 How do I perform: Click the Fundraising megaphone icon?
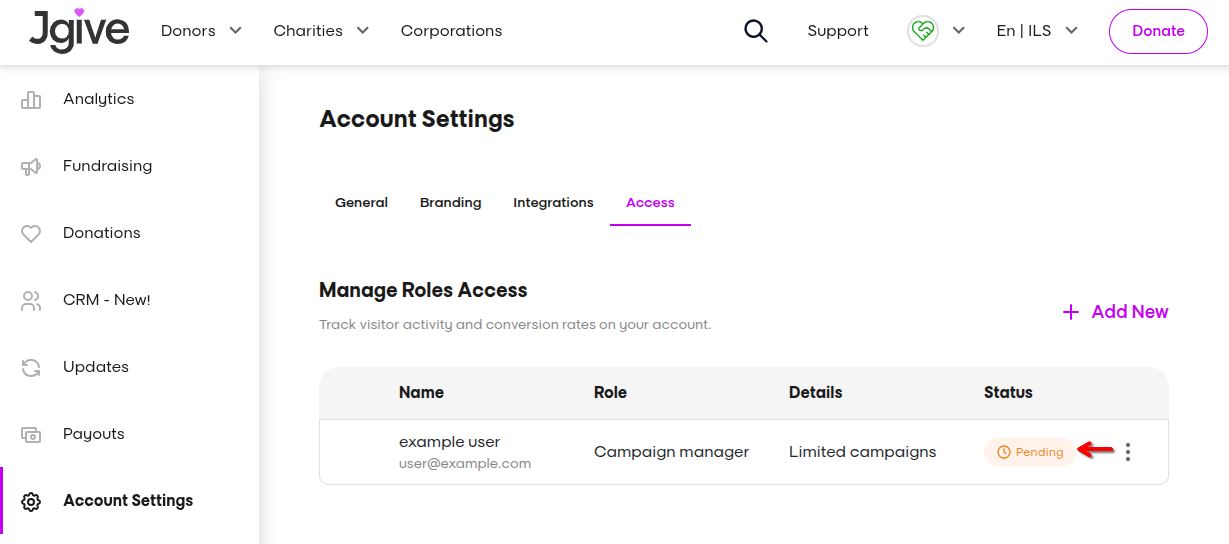click(31, 166)
